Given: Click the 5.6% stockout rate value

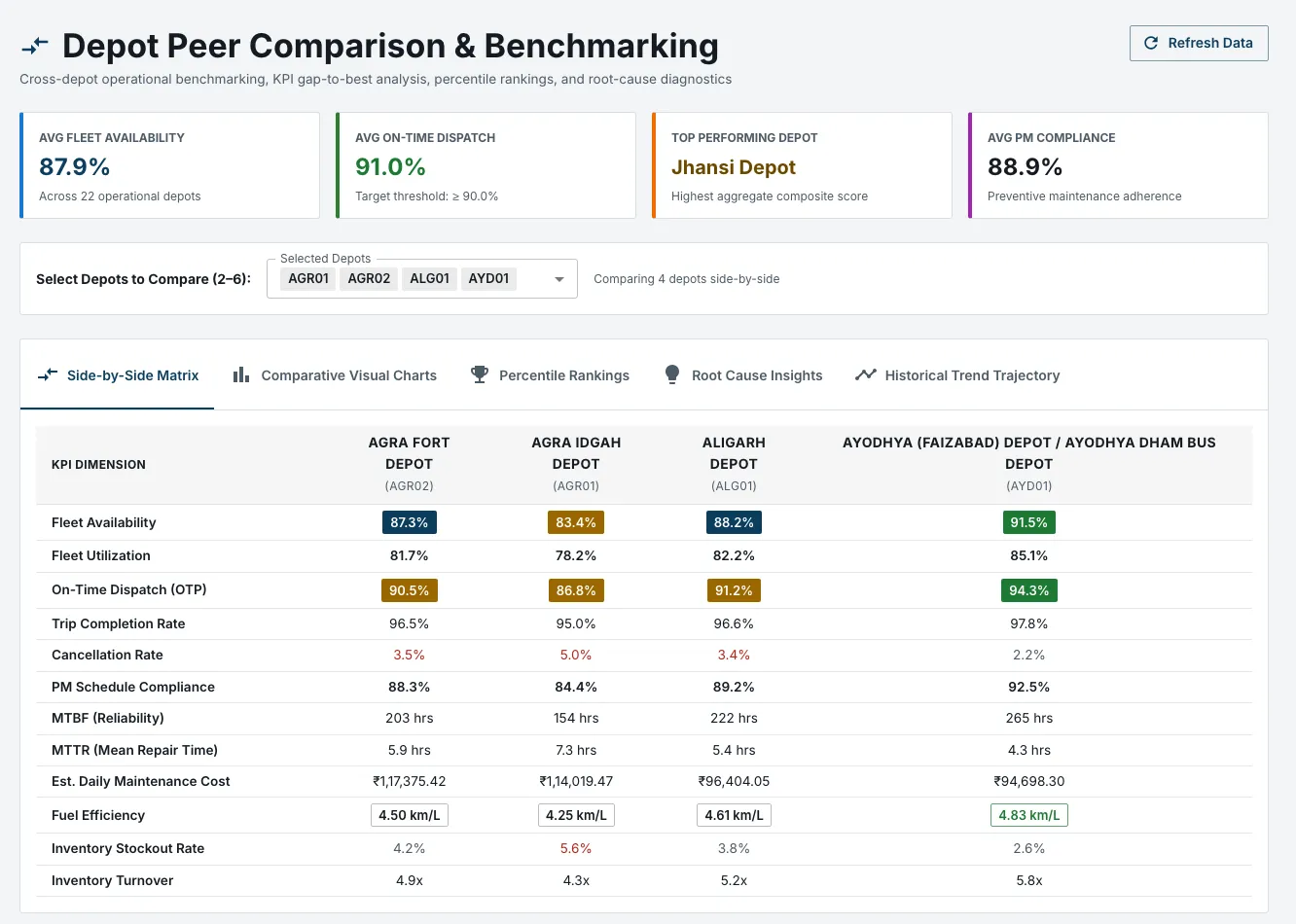Looking at the screenshot, I should point(576,848).
